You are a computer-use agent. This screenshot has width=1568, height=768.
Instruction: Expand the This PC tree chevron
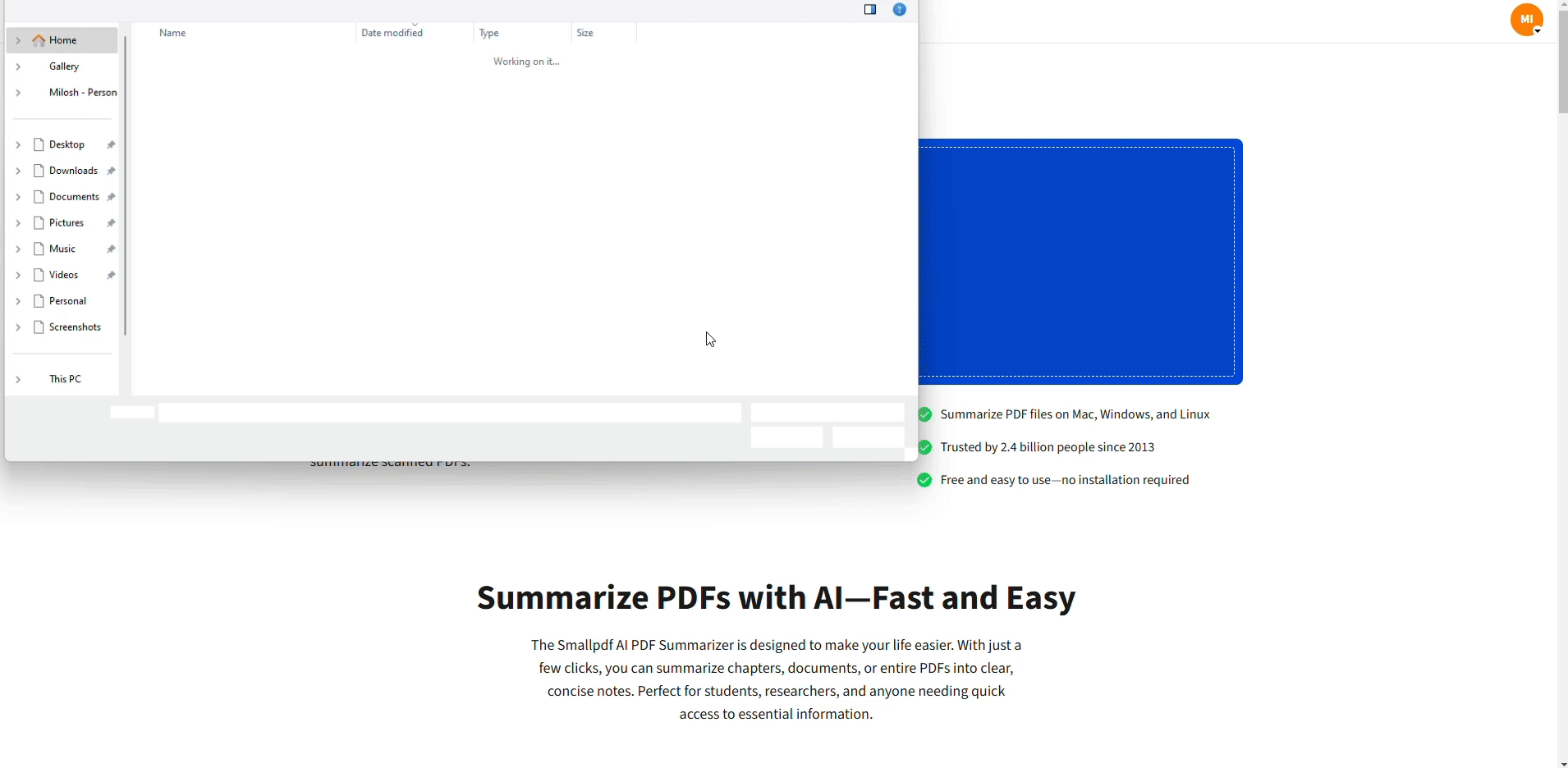[x=18, y=378]
